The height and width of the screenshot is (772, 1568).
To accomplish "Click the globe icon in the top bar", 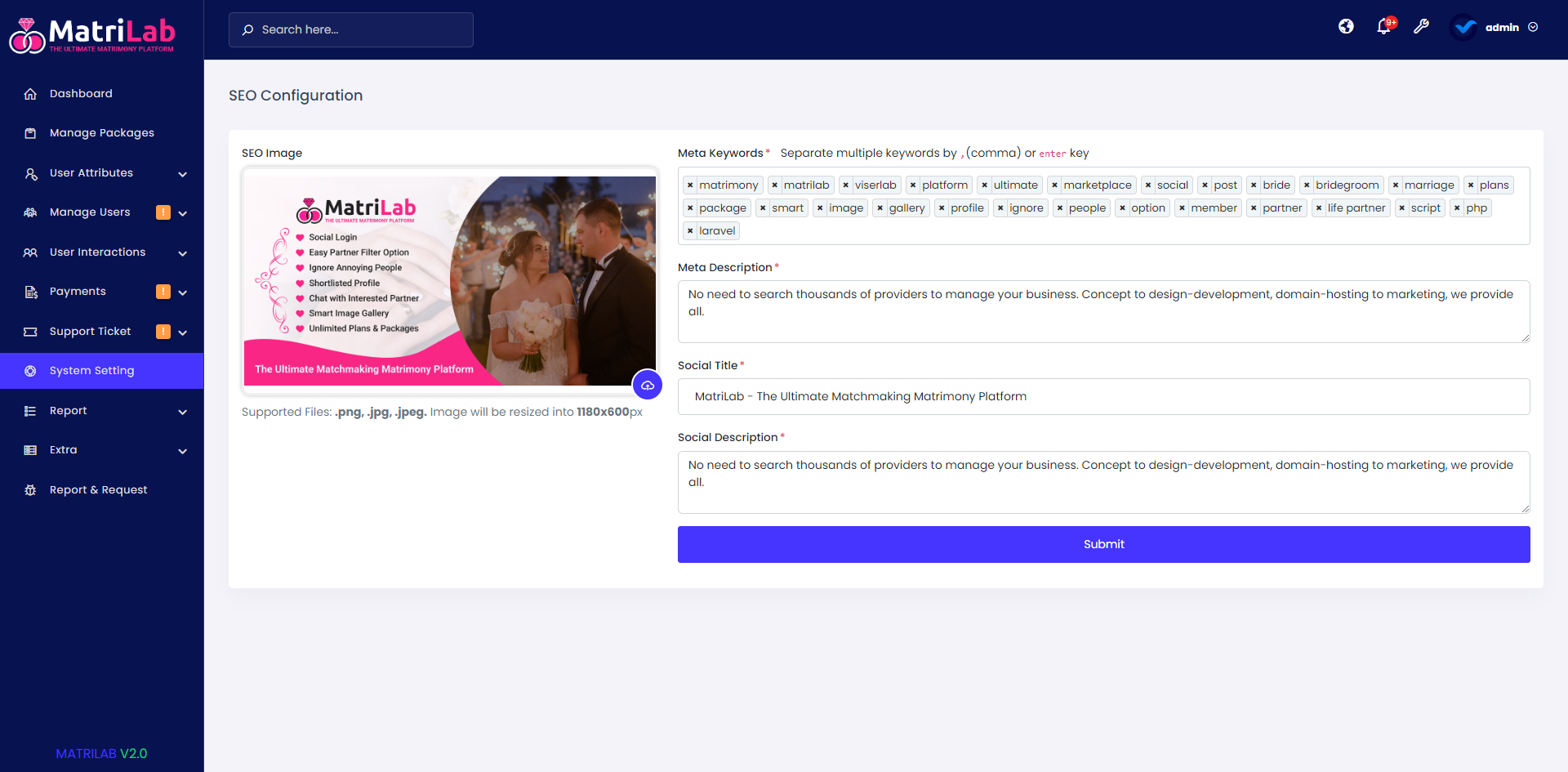I will click(x=1346, y=26).
